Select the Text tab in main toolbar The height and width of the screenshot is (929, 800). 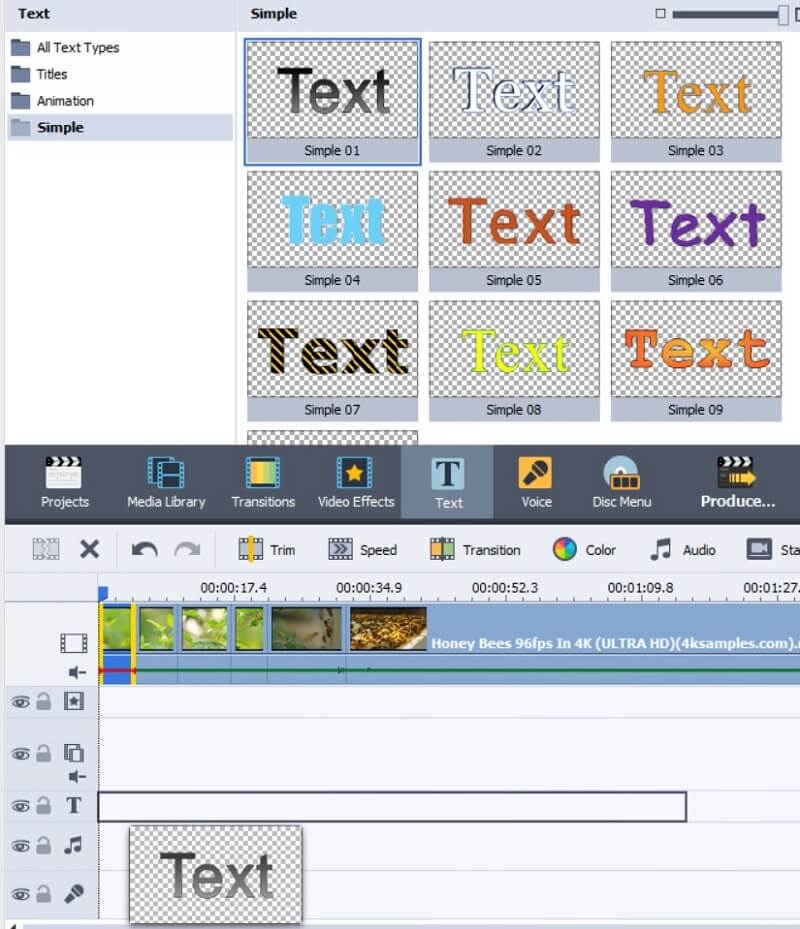(x=448, y=483)
